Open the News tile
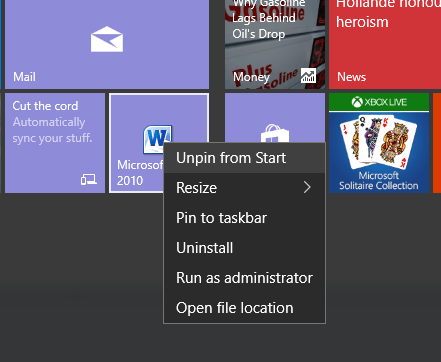441x362 pixels. [385, 44]
